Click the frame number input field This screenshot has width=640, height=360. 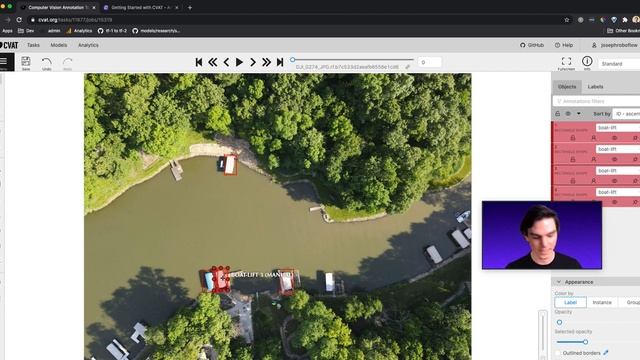[429, 62]
